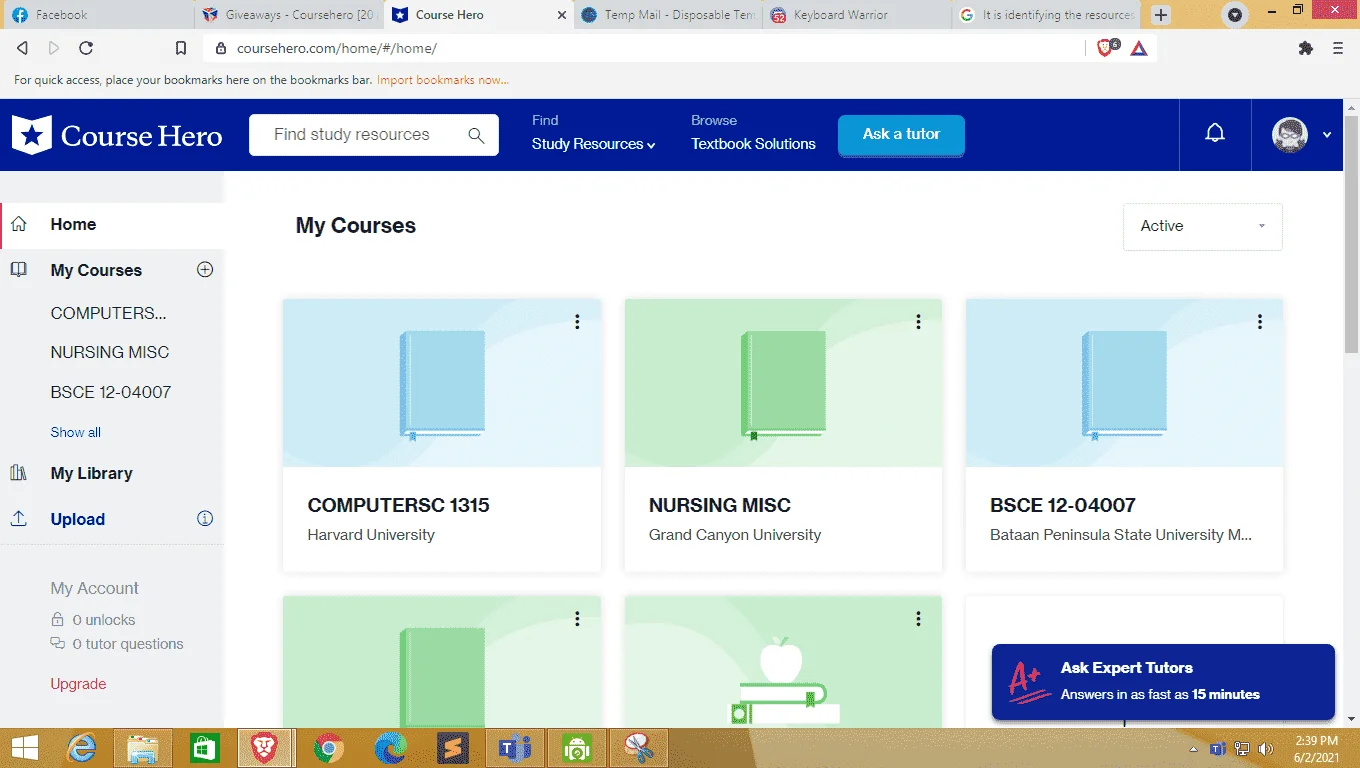The image size is (1360, 768).
Task: Open the BSCE 12-04007 book thumbnail
Action: click(x=1124, y=383)
